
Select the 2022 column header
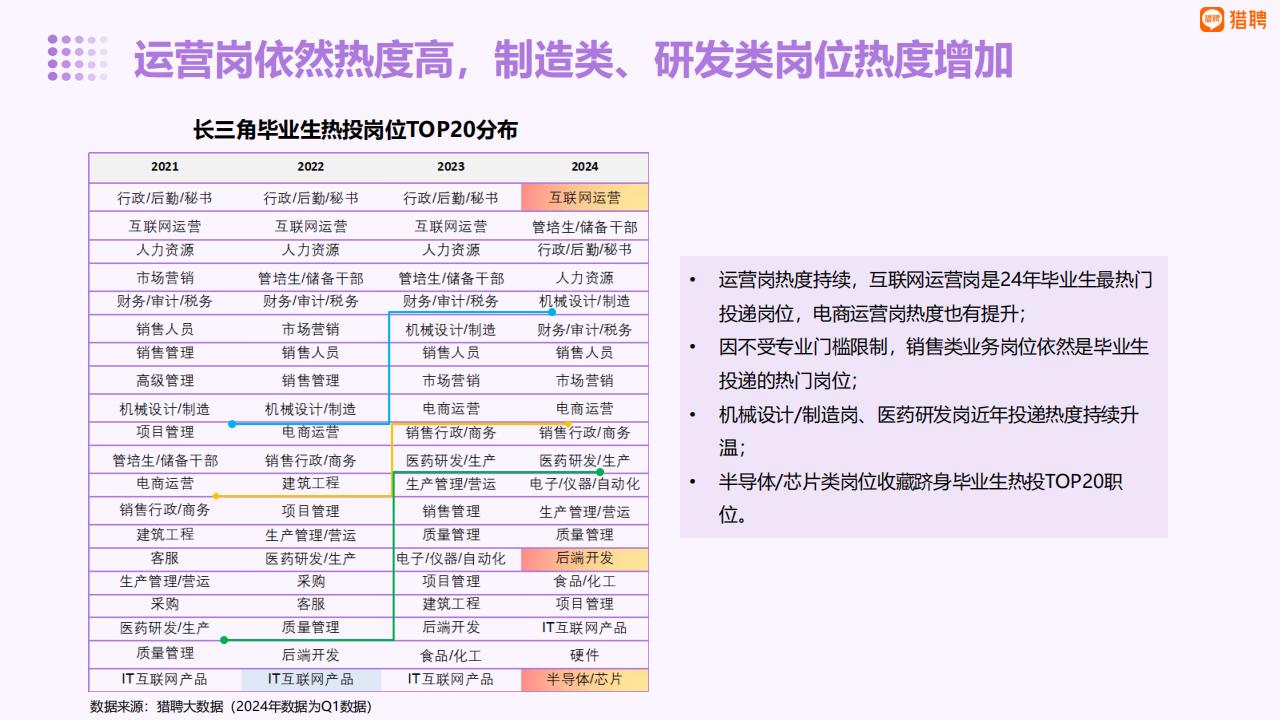tap(311, 167)
